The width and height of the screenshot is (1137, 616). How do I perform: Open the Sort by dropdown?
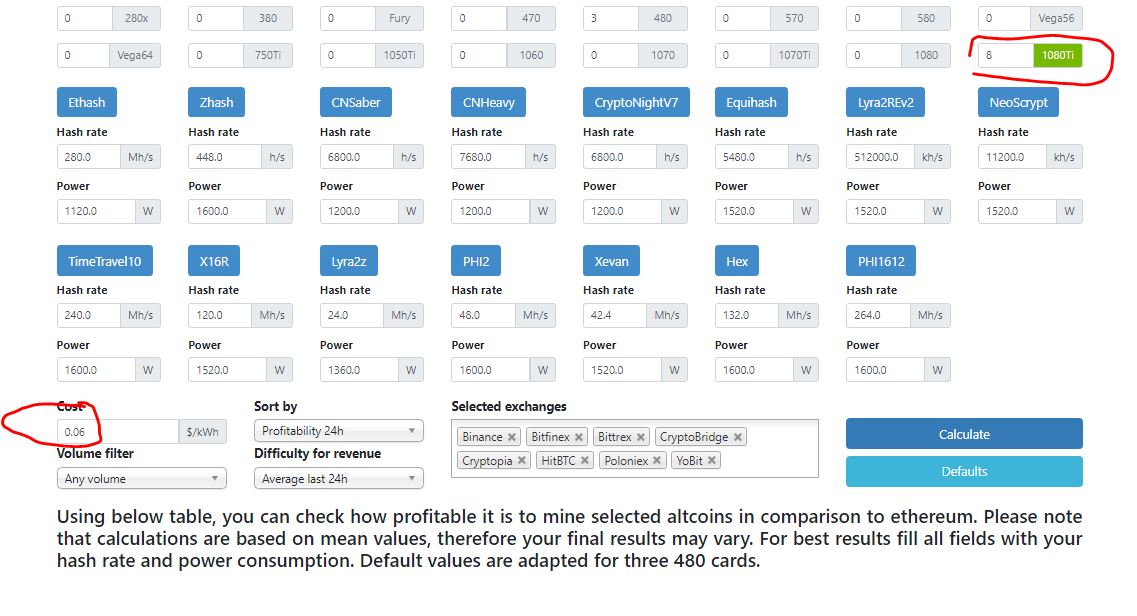[339, 431]
